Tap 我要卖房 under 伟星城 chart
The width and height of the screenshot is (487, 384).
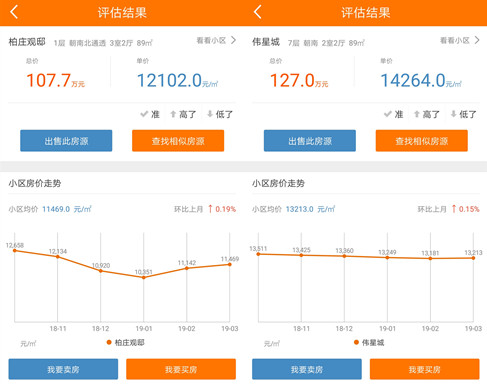307,369
